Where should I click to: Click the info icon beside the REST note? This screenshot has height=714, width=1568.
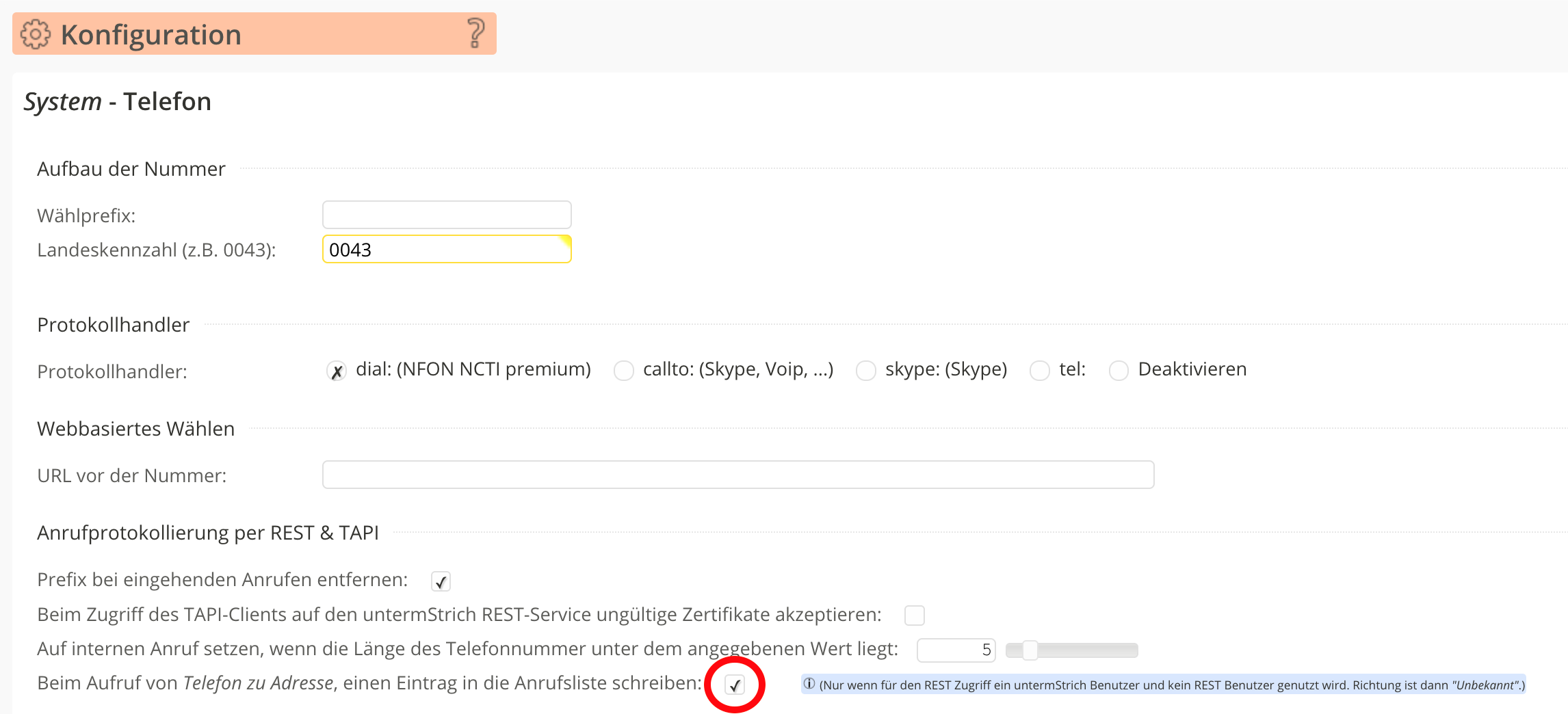(x=809, y=684)
